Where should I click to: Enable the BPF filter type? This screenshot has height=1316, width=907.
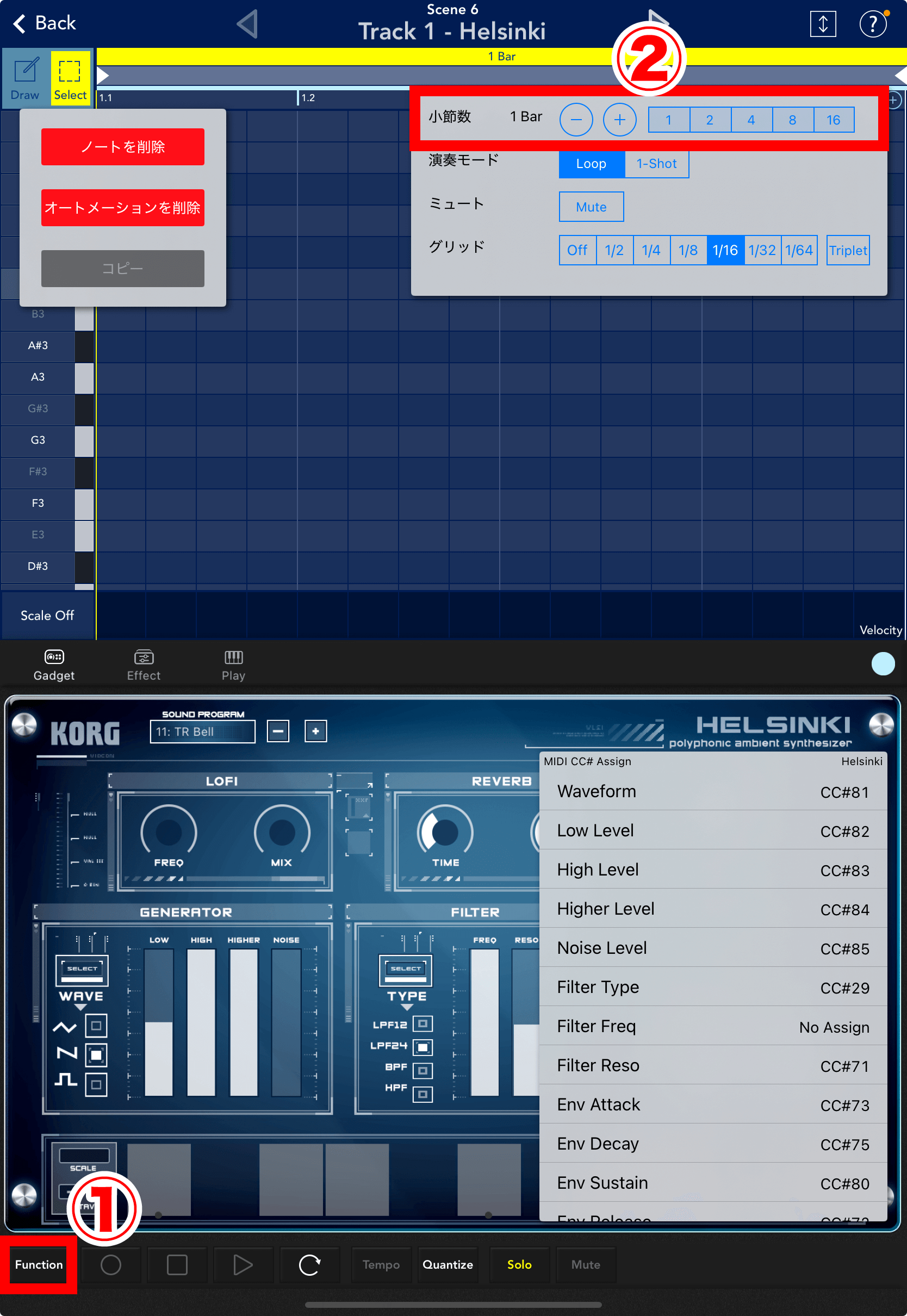pyautogui.click(x=423, y=1071)
